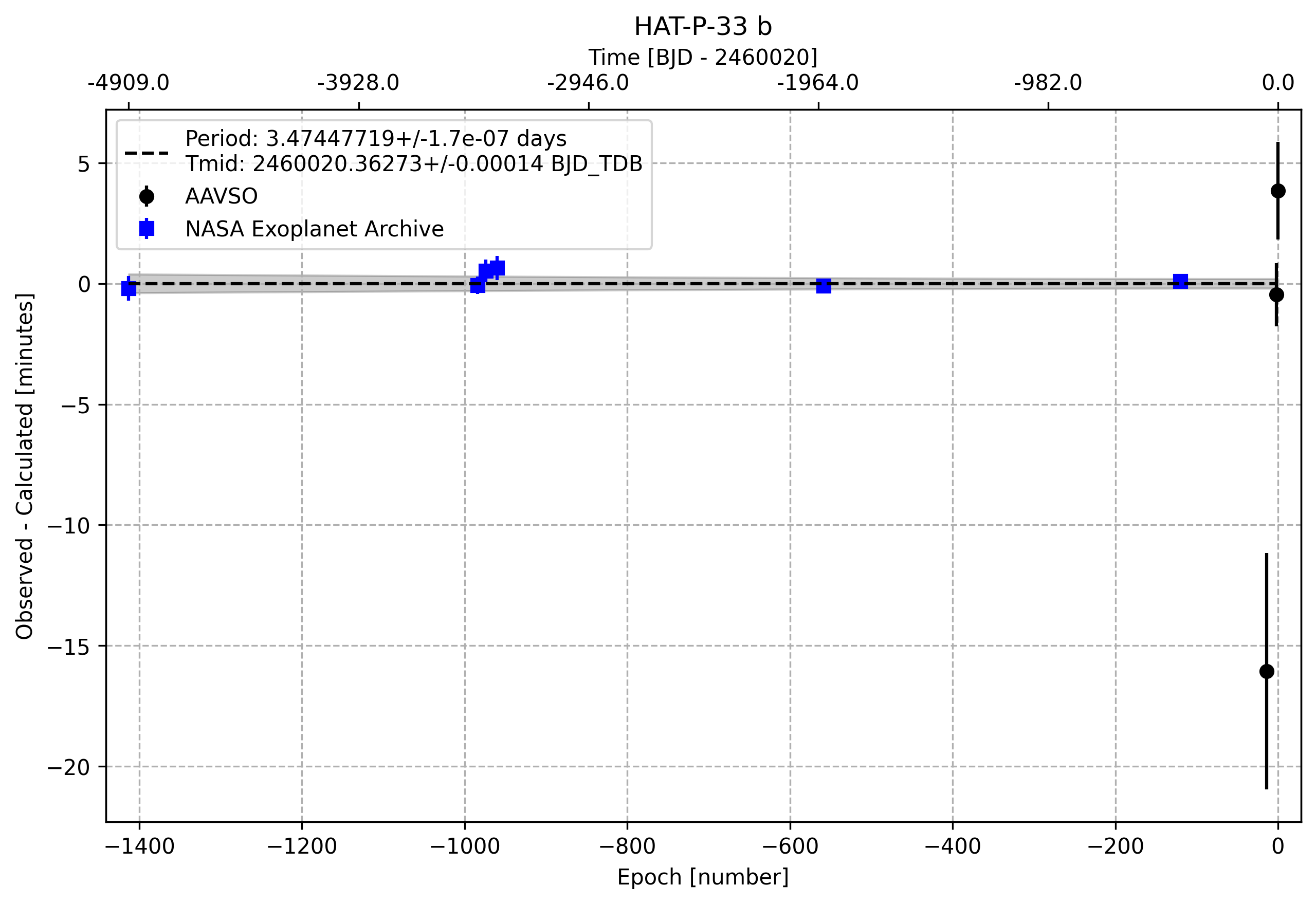1316x904 pixels.
Task: Click the blue square near epoch -120
Action: coord(1181,281)
